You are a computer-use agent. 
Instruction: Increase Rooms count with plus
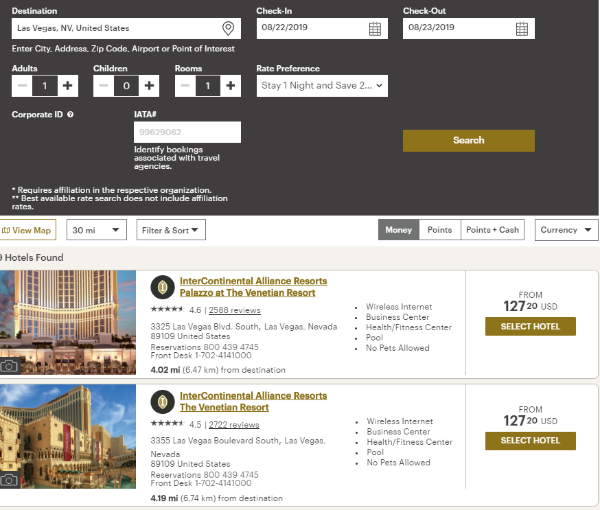point(230,86)
